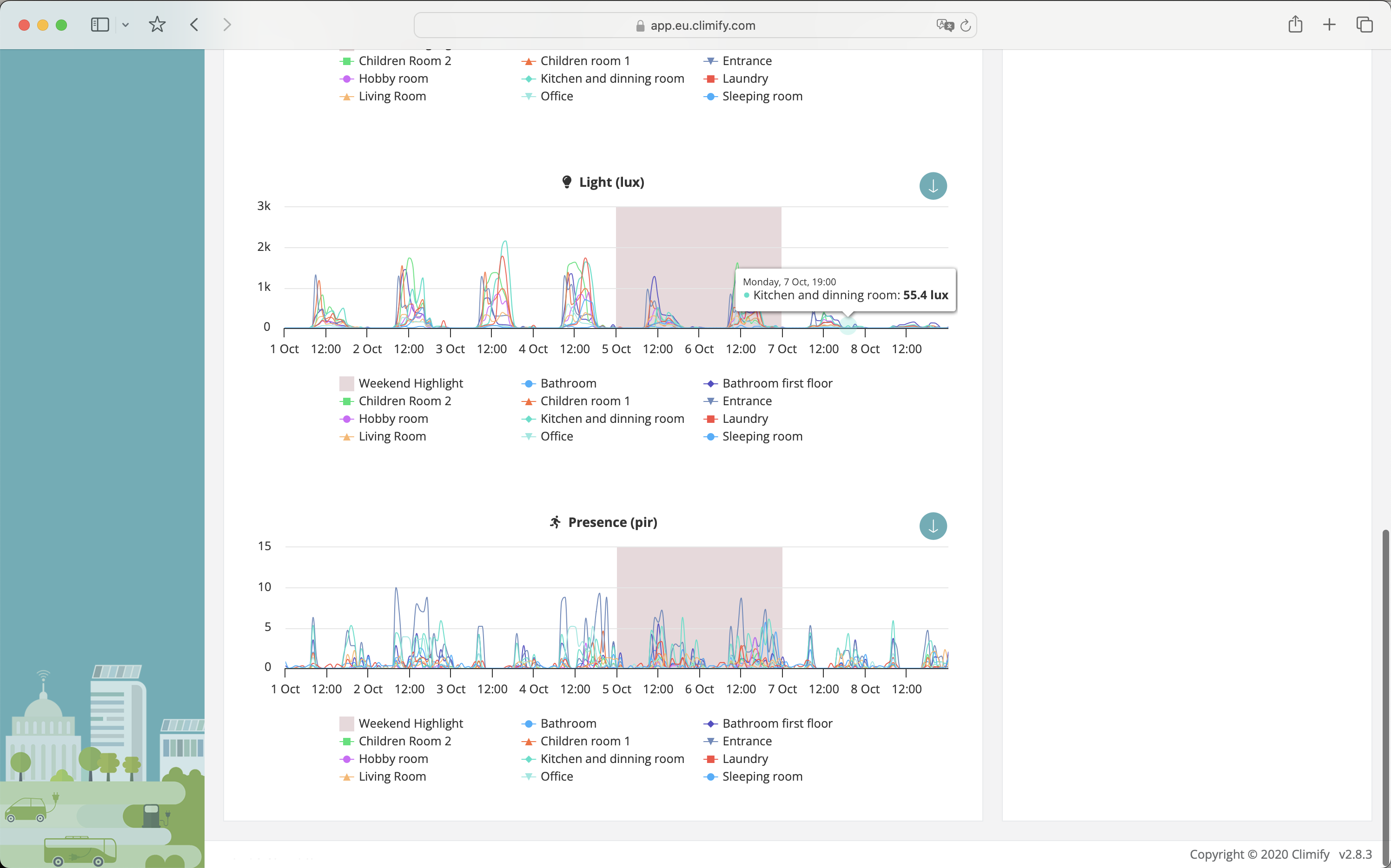The image size is (1391, 868).
Task: Toggle Entrance in top chart legend
Action: (737, 61)
